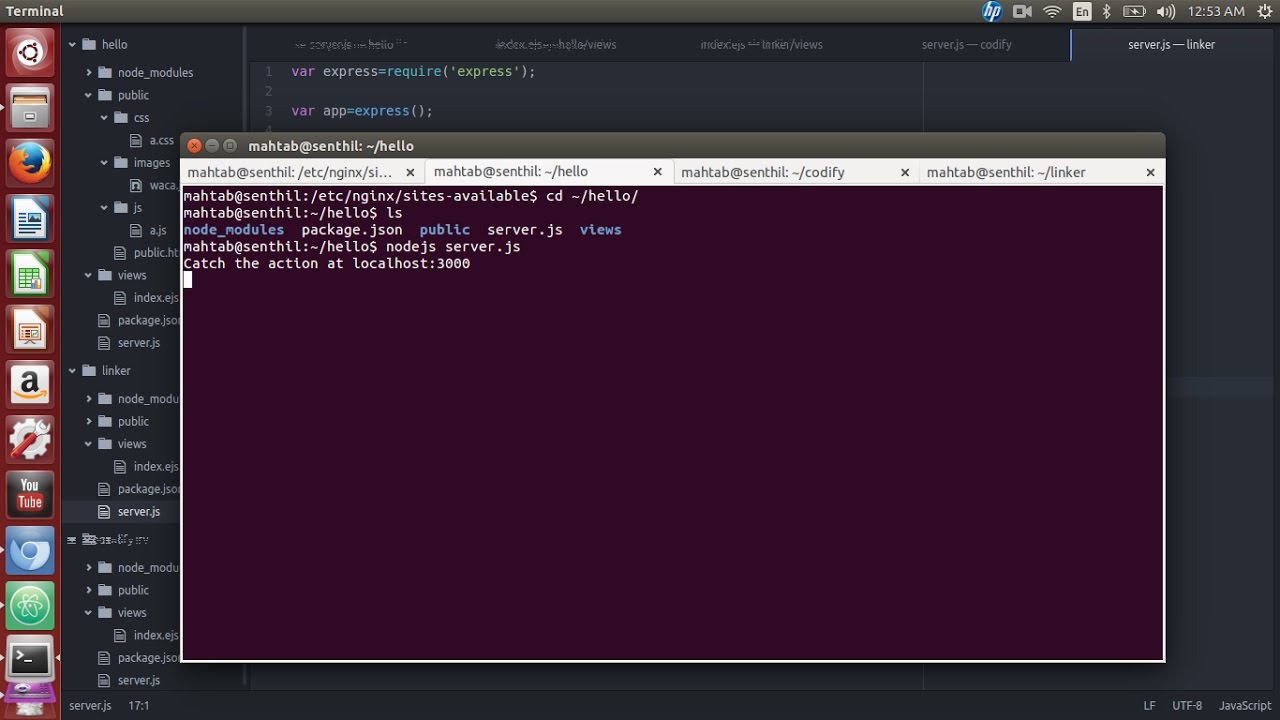1280x720 pixels.
Task: Click cursor position 17:1 in status bar
Action: click(139, 706)
